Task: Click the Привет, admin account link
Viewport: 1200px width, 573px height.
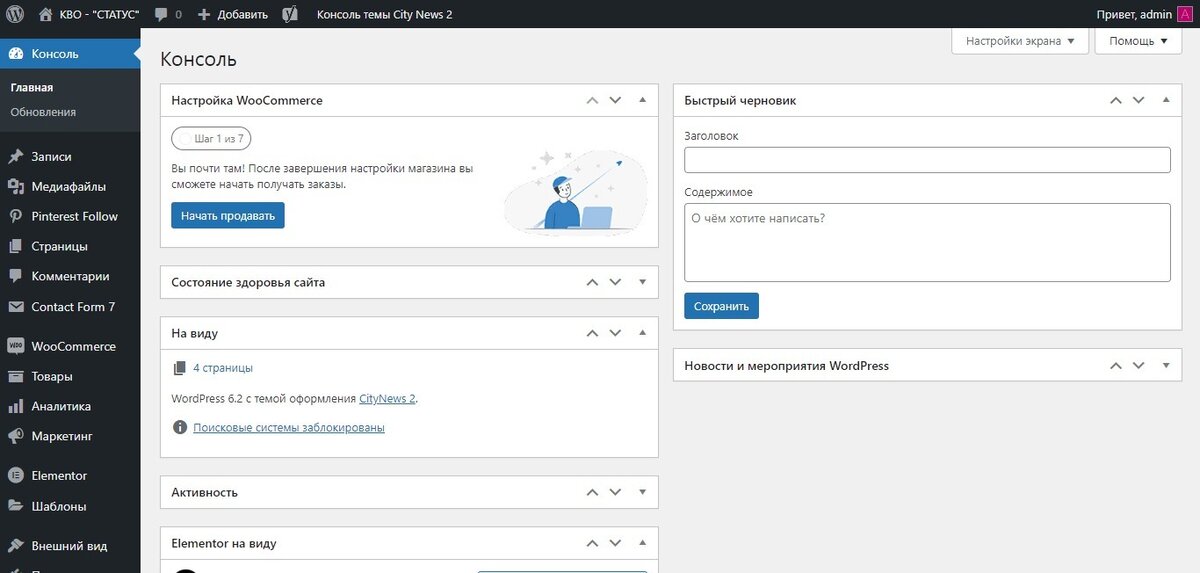Action: [x=1134, y=15]
